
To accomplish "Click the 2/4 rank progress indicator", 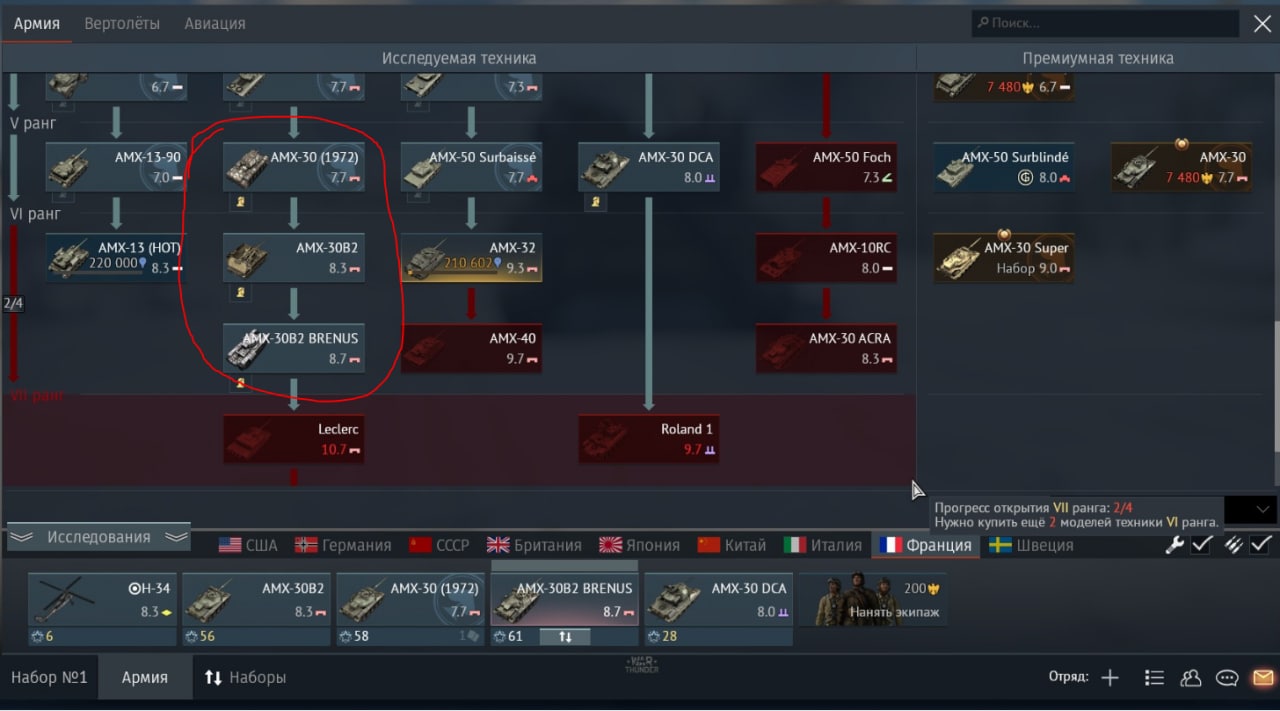I will point(13,303).
